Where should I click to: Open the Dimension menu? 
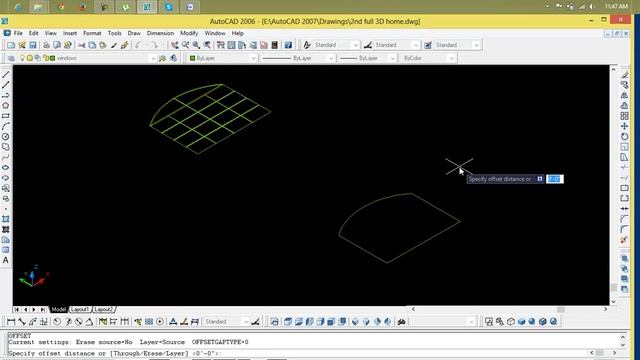tap(160, 33)
